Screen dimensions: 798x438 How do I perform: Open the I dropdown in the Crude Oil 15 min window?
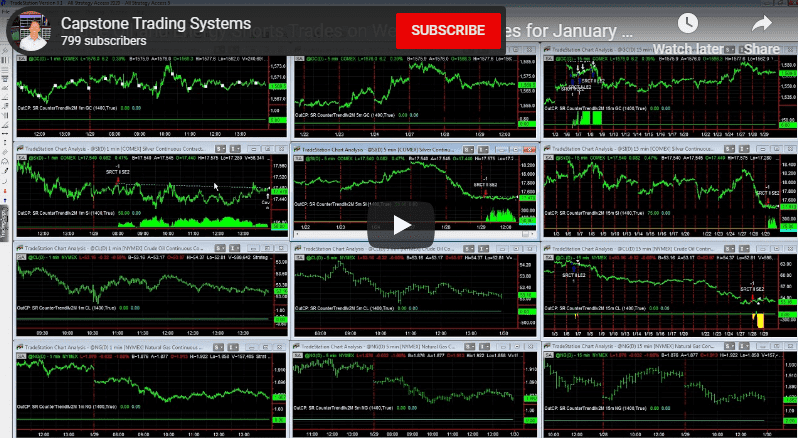click(x=744, y=249)
